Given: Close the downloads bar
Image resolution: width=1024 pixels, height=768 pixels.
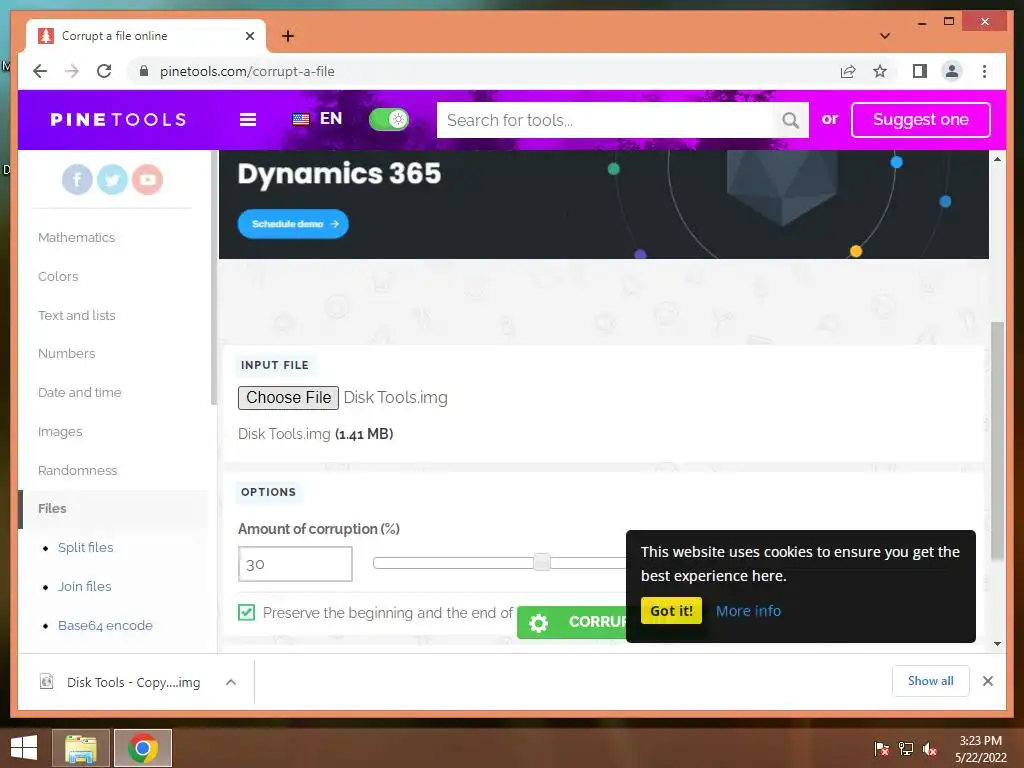Looking at the screenshot, I should click(987, 681).
